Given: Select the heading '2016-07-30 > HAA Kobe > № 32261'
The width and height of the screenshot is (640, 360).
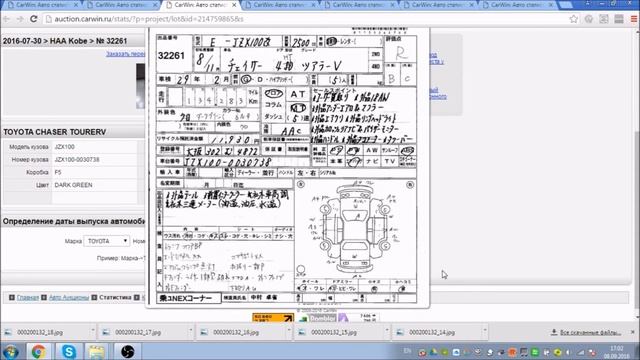Looking at the screenshot, I should 65,41.
